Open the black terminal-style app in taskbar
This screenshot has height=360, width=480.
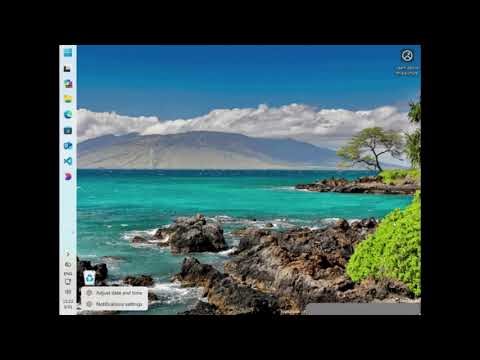tap(68, 69)
